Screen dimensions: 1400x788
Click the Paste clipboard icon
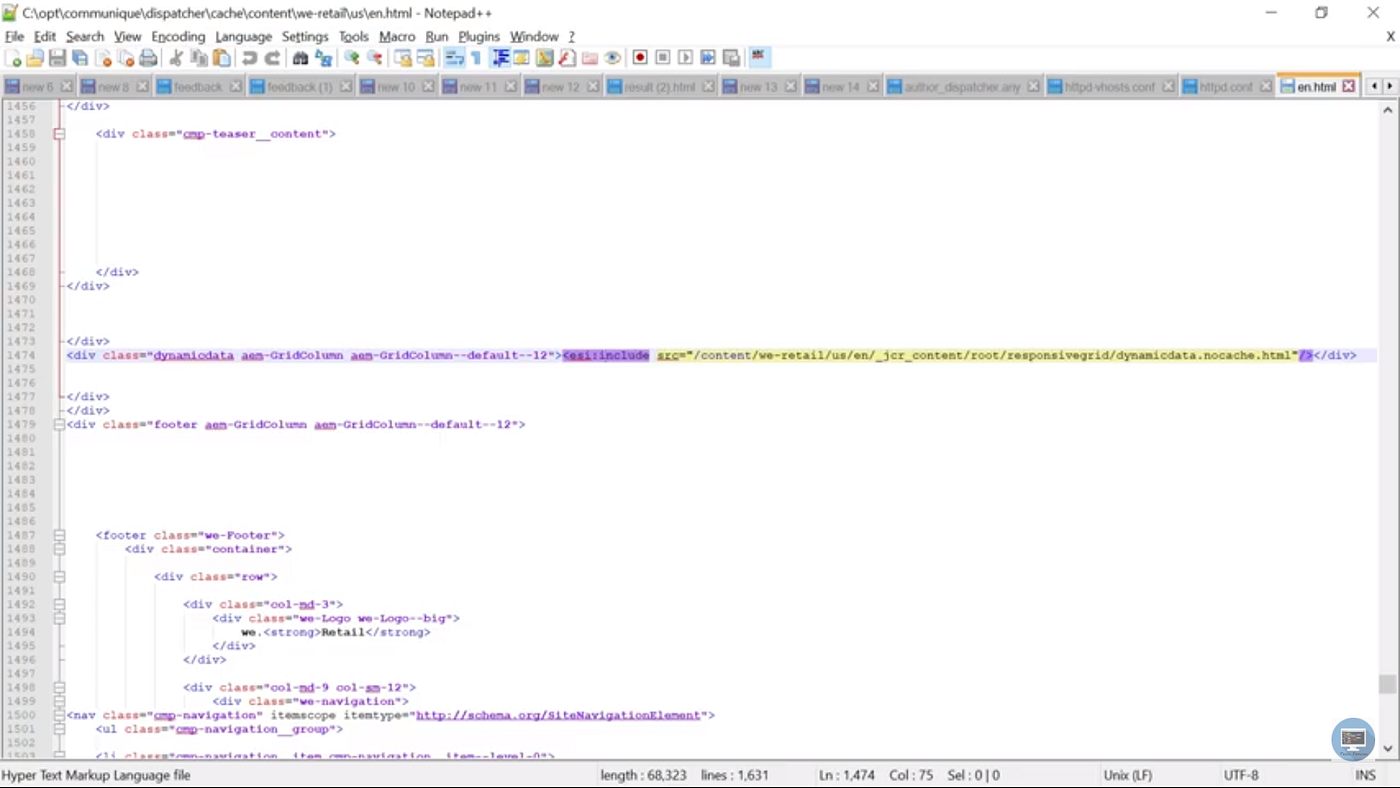click(x=221, y=58)
